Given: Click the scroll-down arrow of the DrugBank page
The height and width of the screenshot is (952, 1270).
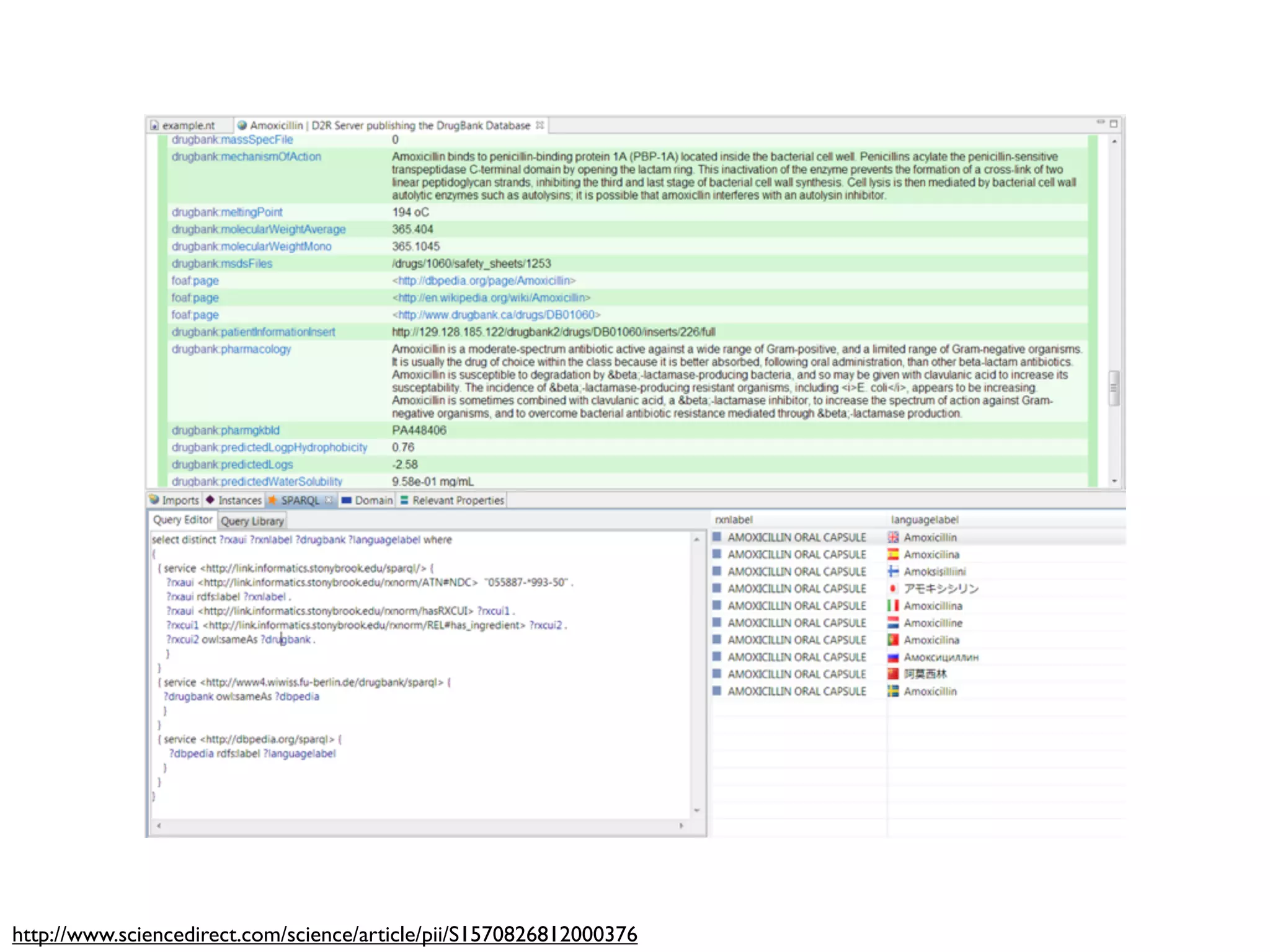Looking at the screenshot, I should click(1114, 481).
